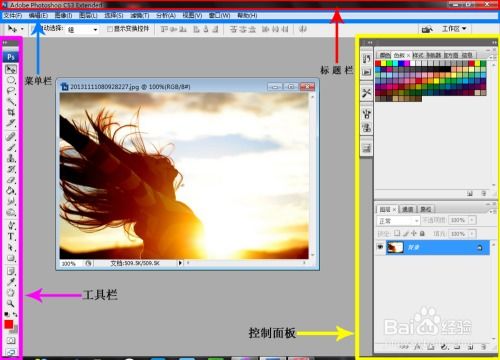500x360 pixels.
Task: Switch to the 通道 tab
Action: [x=407, y=209]
